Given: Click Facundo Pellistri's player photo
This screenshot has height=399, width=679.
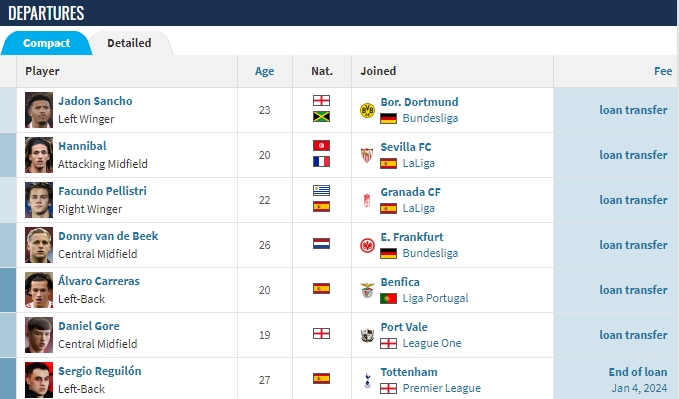Looking at the screenshot, I should coord(39,200).
